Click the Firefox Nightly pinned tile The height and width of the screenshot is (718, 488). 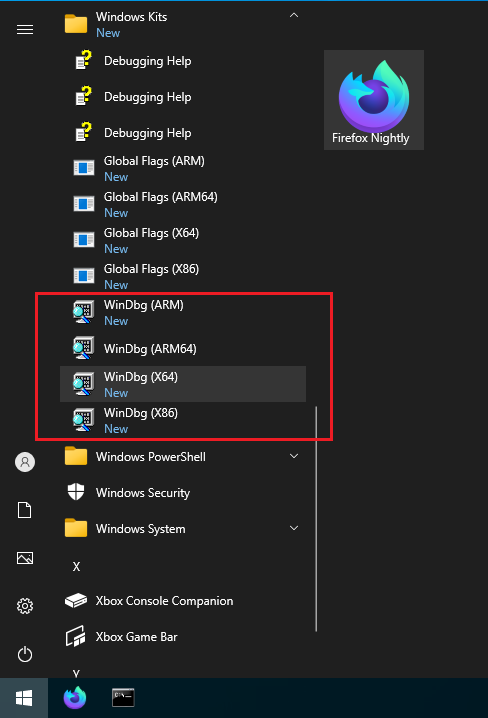374,100
